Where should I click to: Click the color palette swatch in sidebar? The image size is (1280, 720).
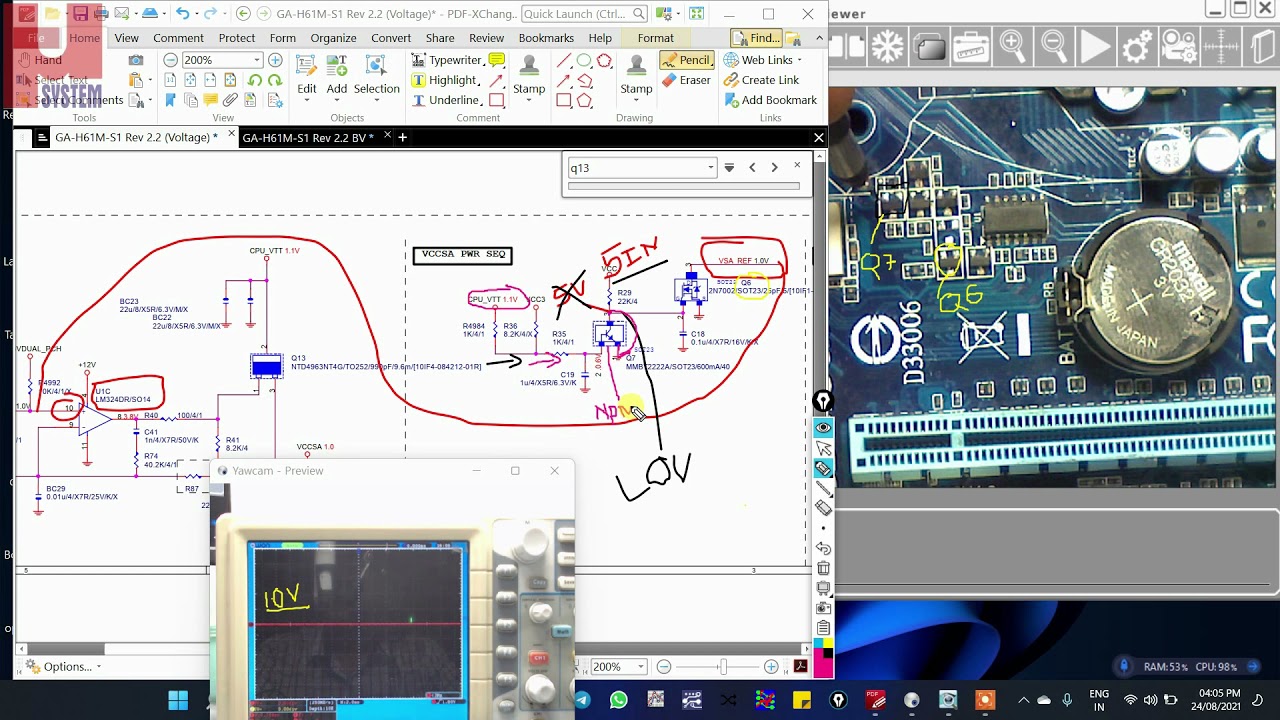[x=823, y=658]
